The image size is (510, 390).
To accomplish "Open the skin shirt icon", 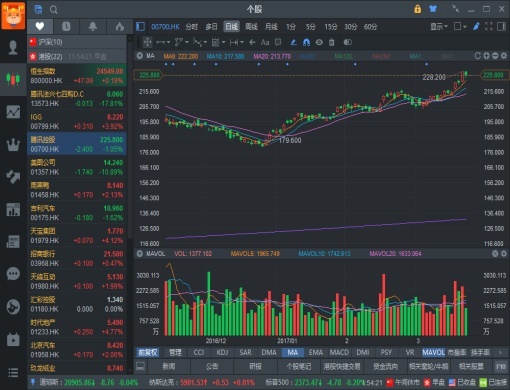I will tap(433, 9).
